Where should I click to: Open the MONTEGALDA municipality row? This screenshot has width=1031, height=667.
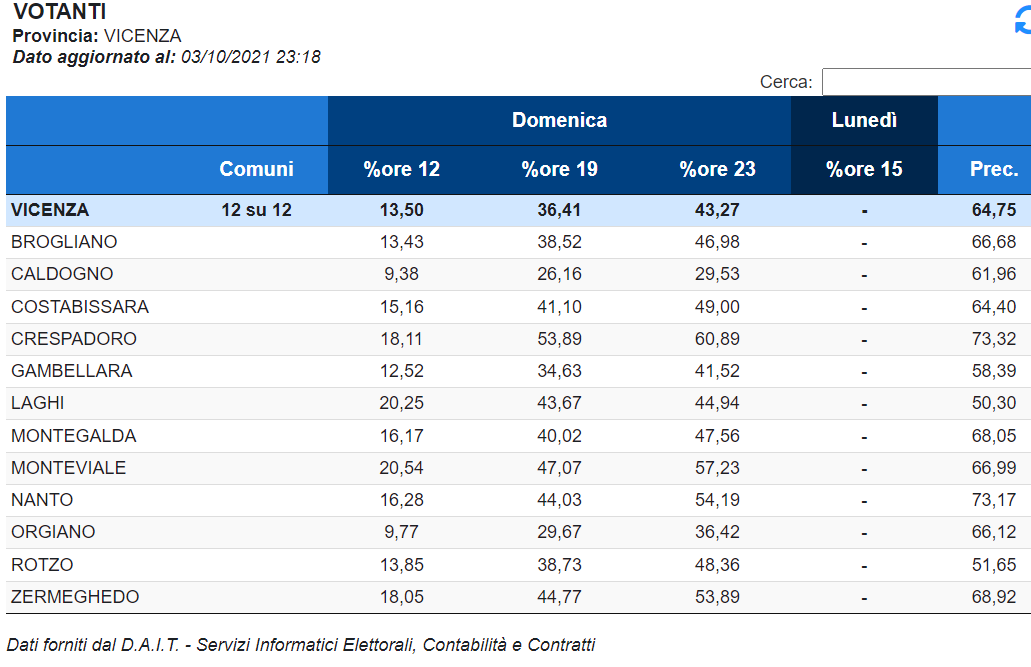[518, 436]
